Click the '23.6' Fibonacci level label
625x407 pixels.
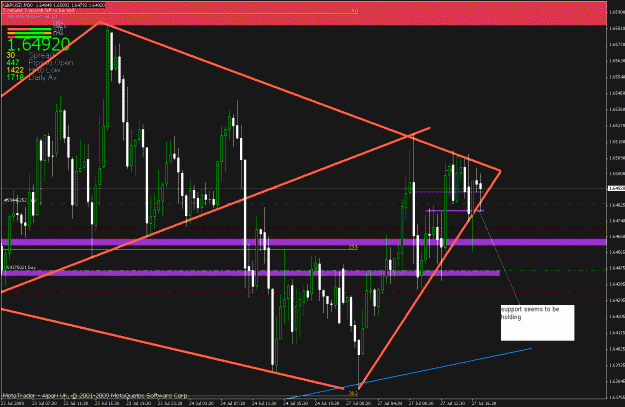click(353, 247)
